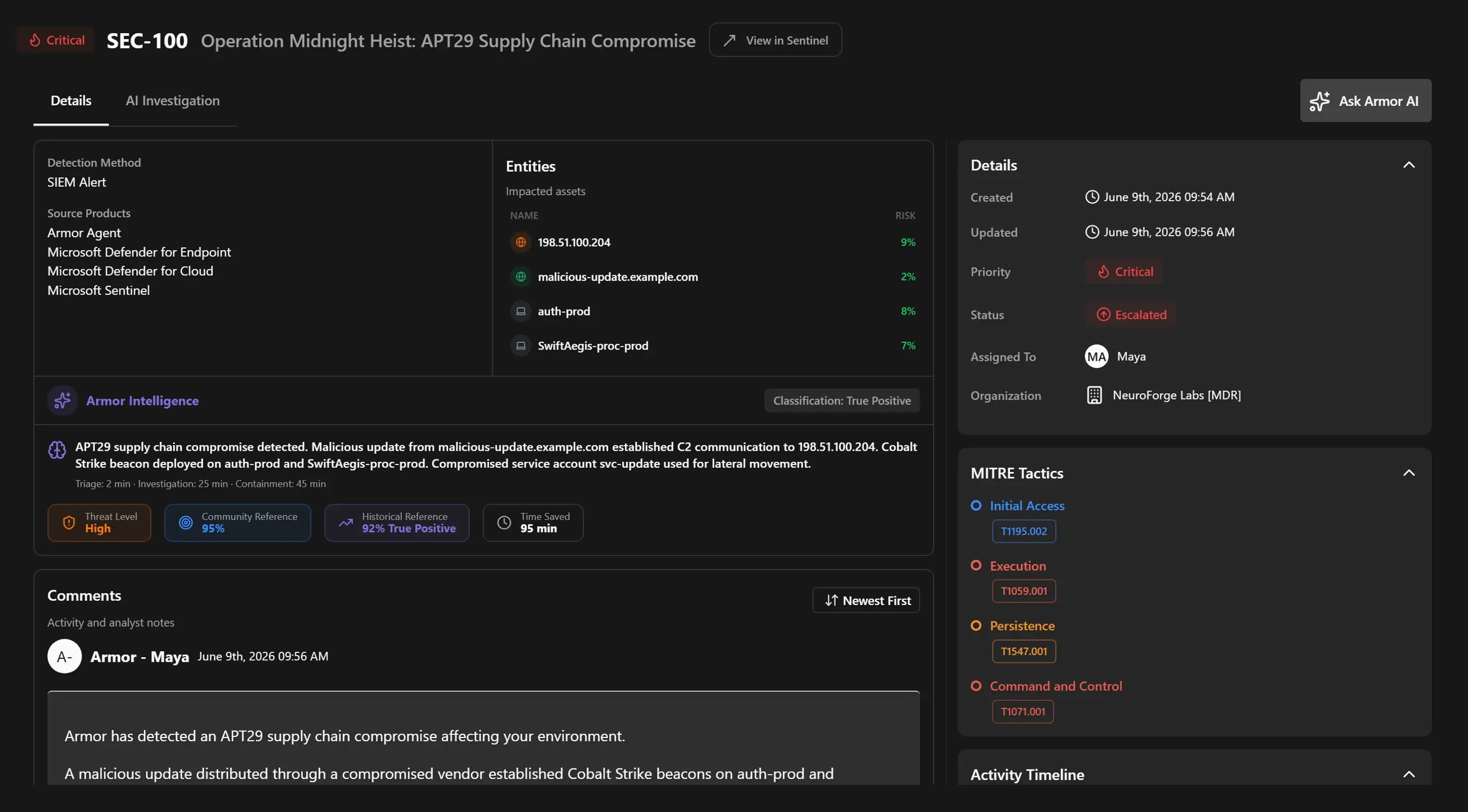The image size is (1468, 812).
Task: Collapse the Details panel chevron
Action: coord(1409,165)
